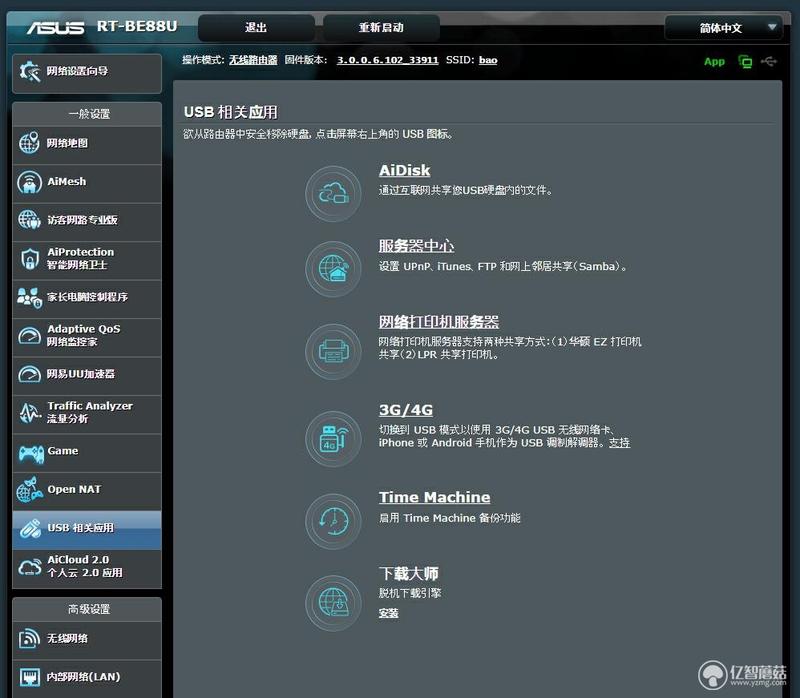Open the AiProtection shield icon
Screen dimensions: 800x698
[x=30, y=259]
